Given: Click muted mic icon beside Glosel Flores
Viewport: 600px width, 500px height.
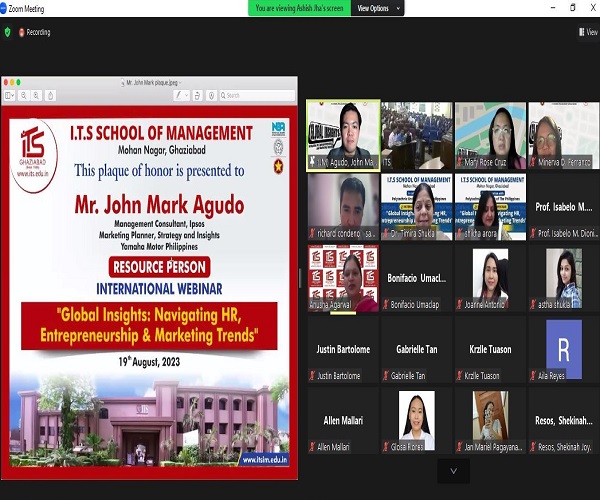Looking at the screenshot, I should (x=386, y=447).
